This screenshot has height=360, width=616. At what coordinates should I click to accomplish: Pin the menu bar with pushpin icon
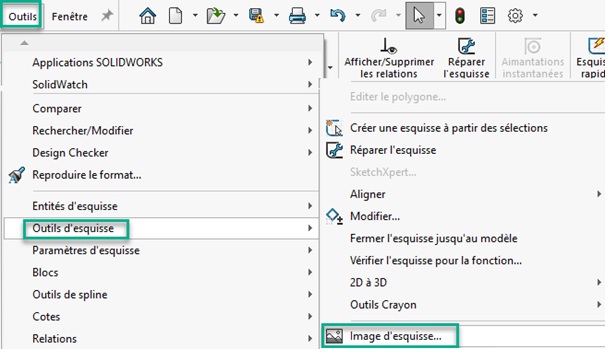click(x=107, y=16)
